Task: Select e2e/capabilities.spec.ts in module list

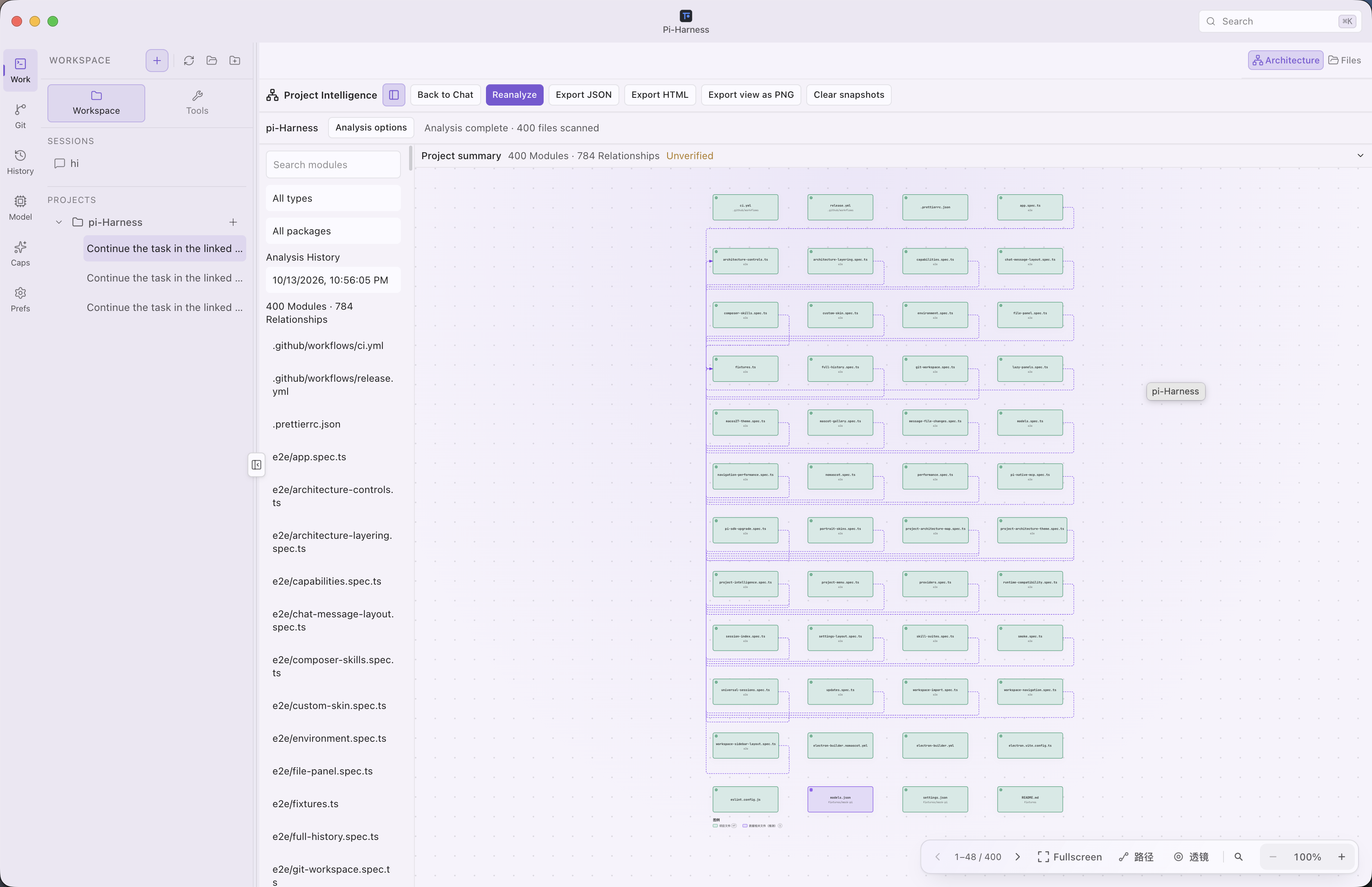Action: click(x=333, y=582)
